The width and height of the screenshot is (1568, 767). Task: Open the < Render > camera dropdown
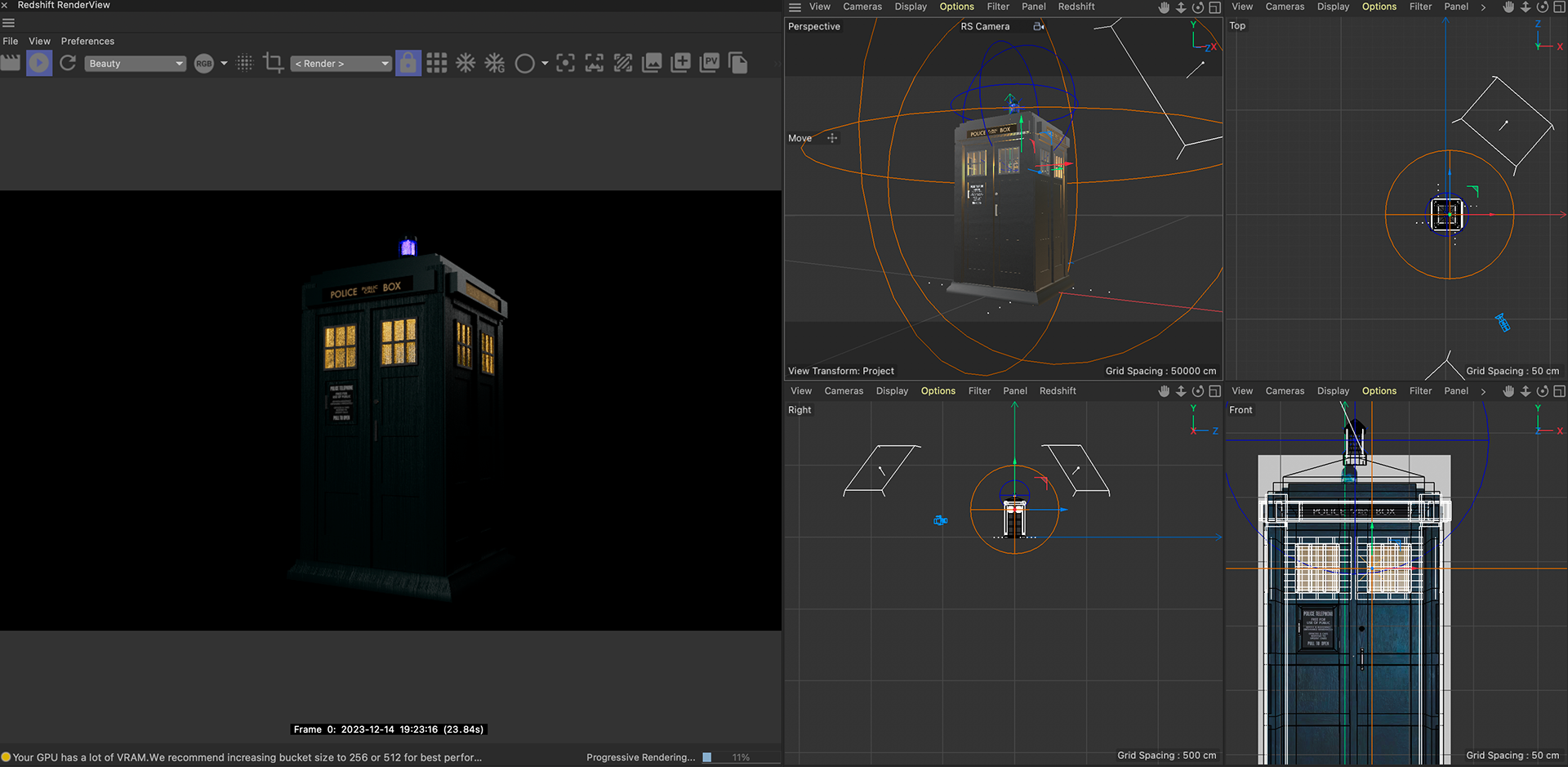click(341, 64)
